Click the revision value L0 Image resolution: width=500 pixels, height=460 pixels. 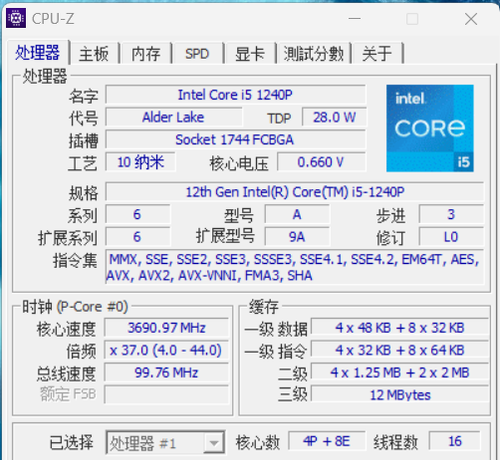[451, 237]
